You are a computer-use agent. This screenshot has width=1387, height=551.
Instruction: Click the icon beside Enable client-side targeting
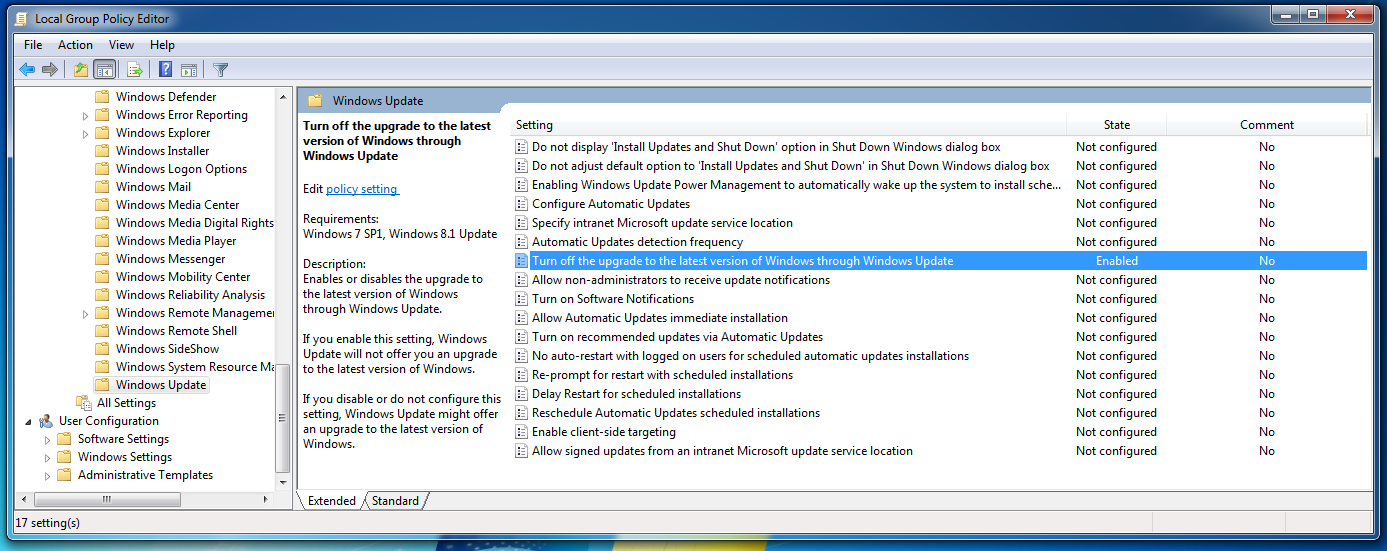(x=521, y=432)
